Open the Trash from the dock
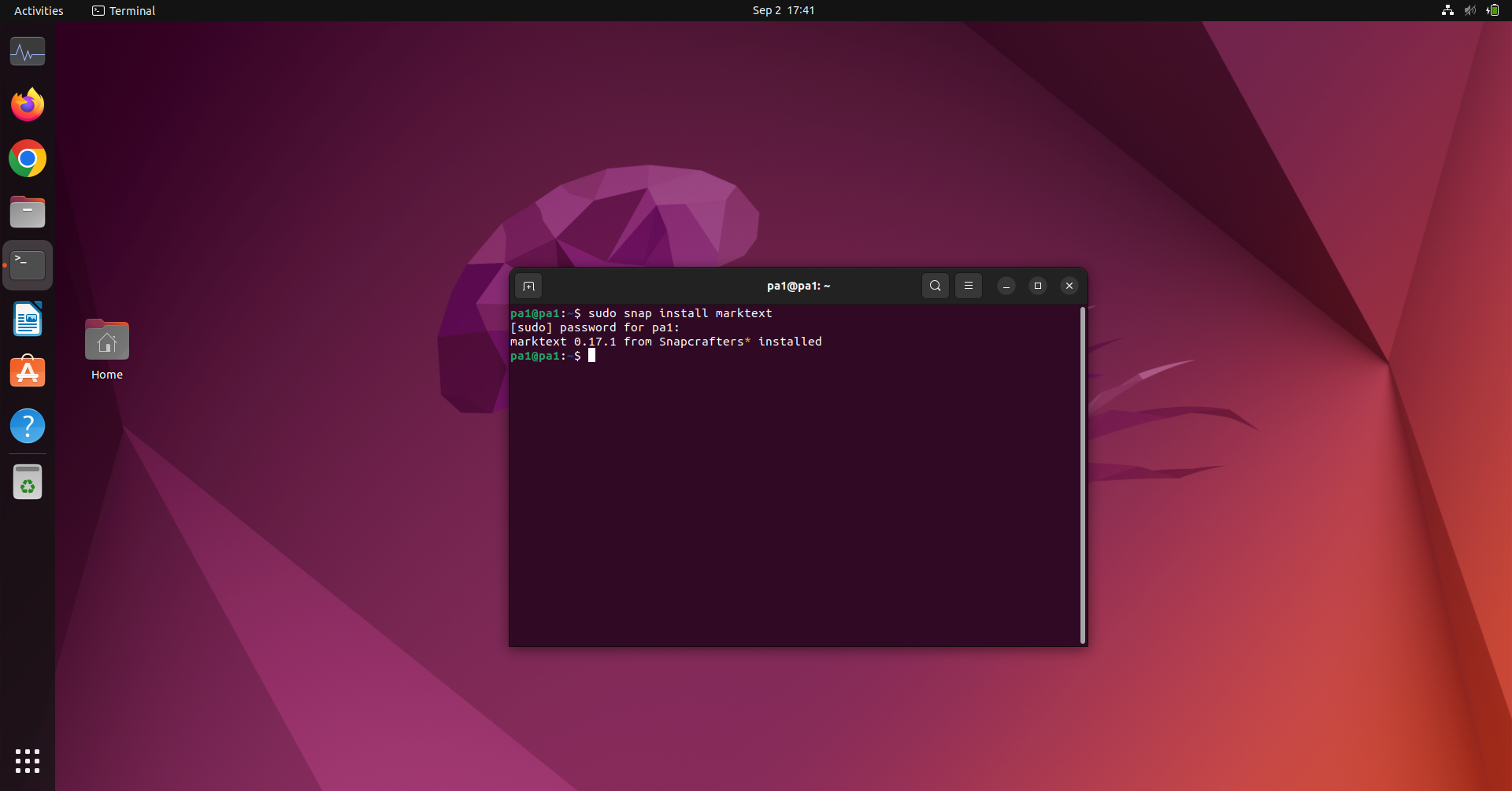This screenshot has height=791, width=1512. (27, 482)
